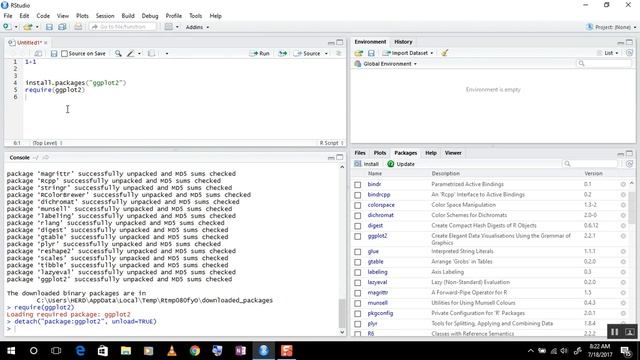Open the Global Environment dropdown
Image resolution: width=640 pixels, height=360 pixels.
click(386, 64)
